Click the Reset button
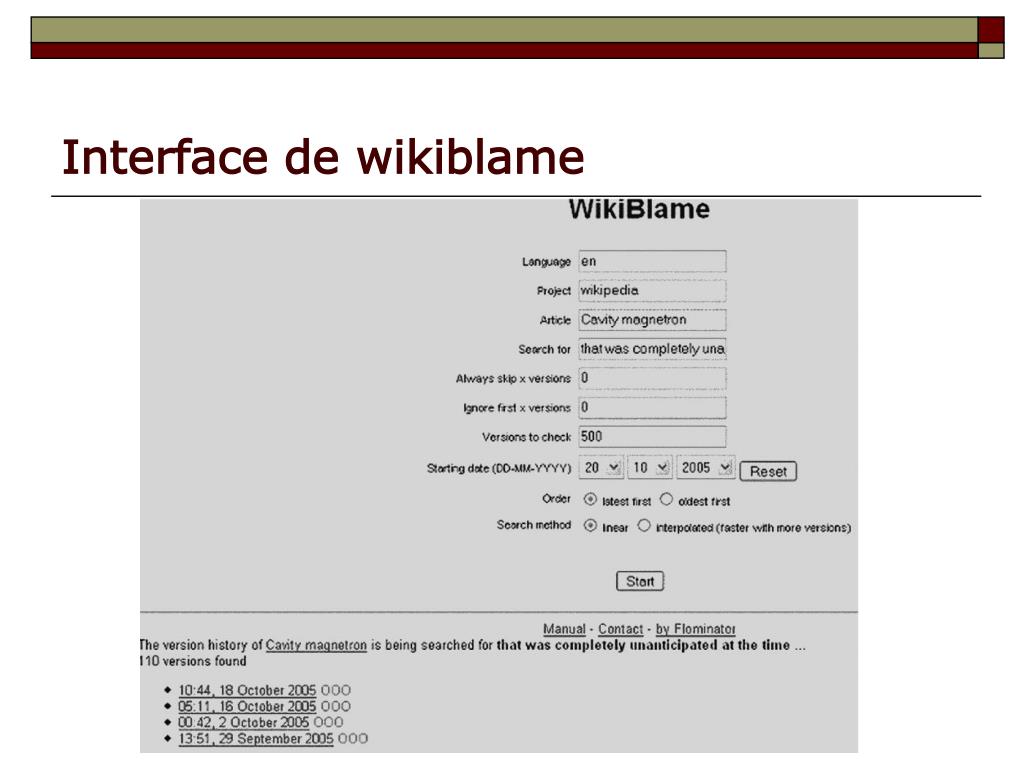Screen dimensions: 1024x768 click(x=768, y=472)
